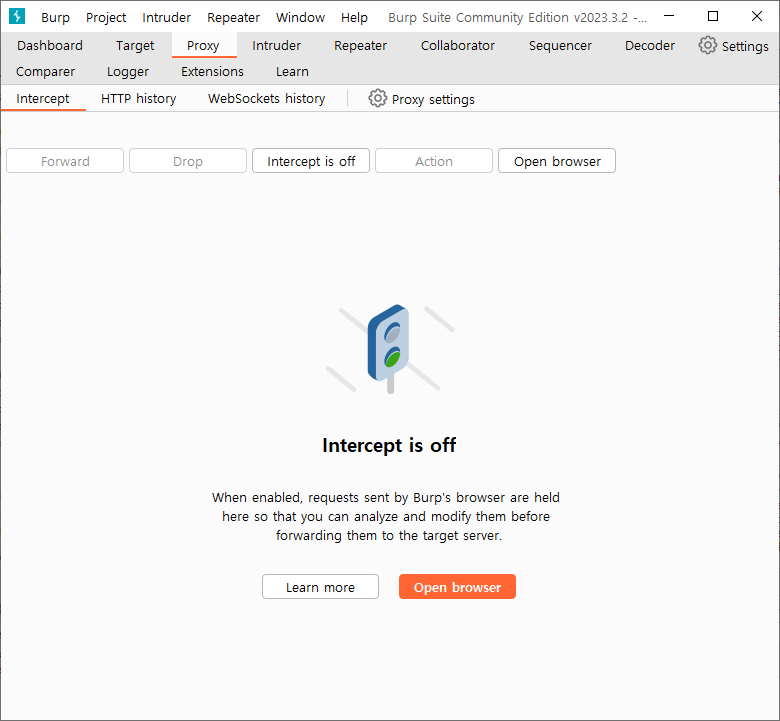Switch to the Dashboard tab
Screen dimensions: 780x721
coord(50,45)
